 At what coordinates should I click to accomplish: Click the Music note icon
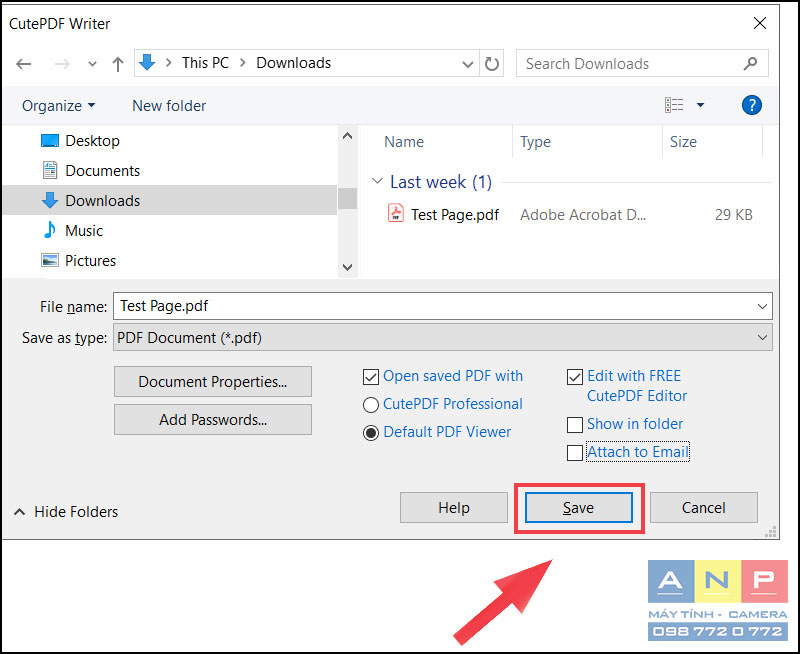(49, 230)
